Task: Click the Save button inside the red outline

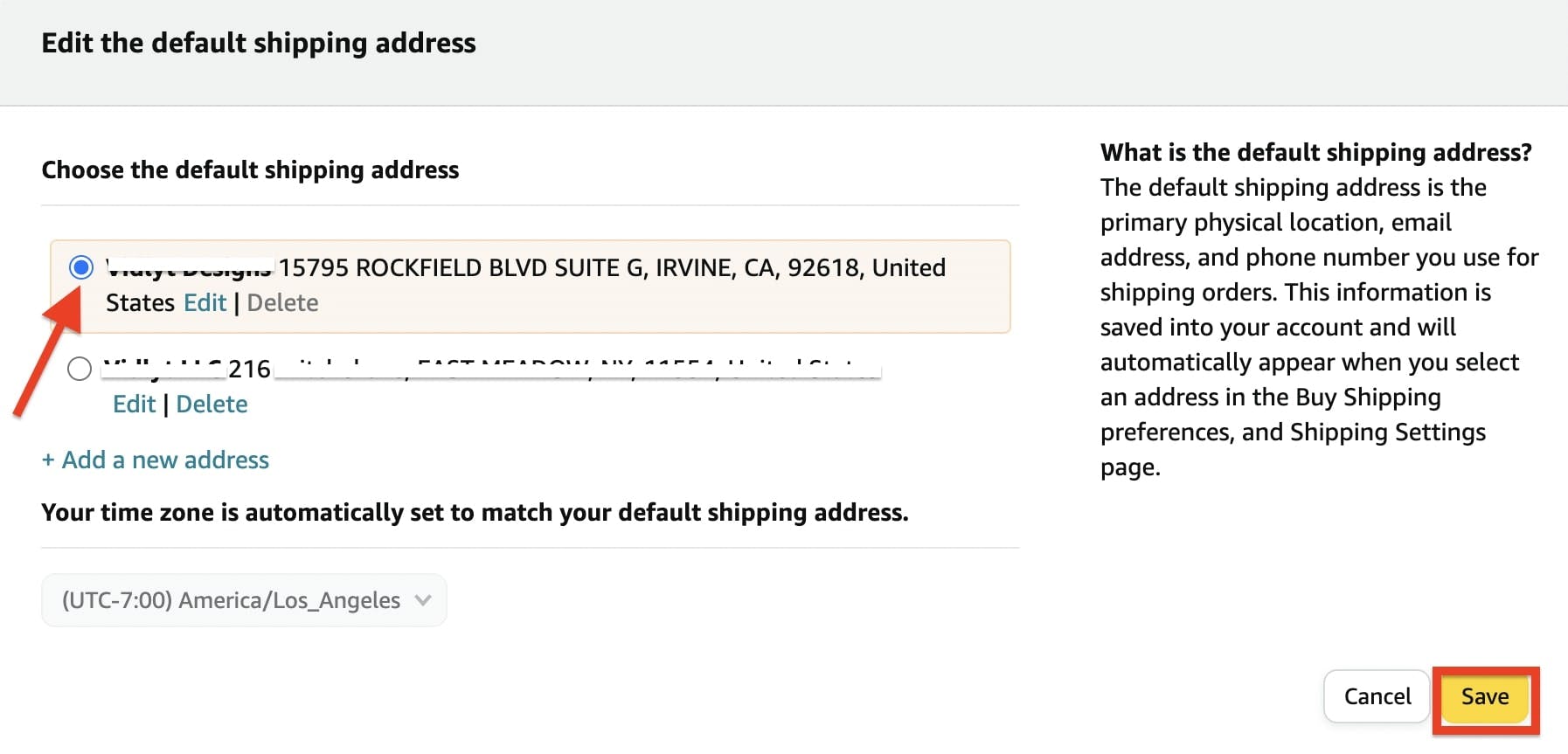Action: pos(1485,696)
